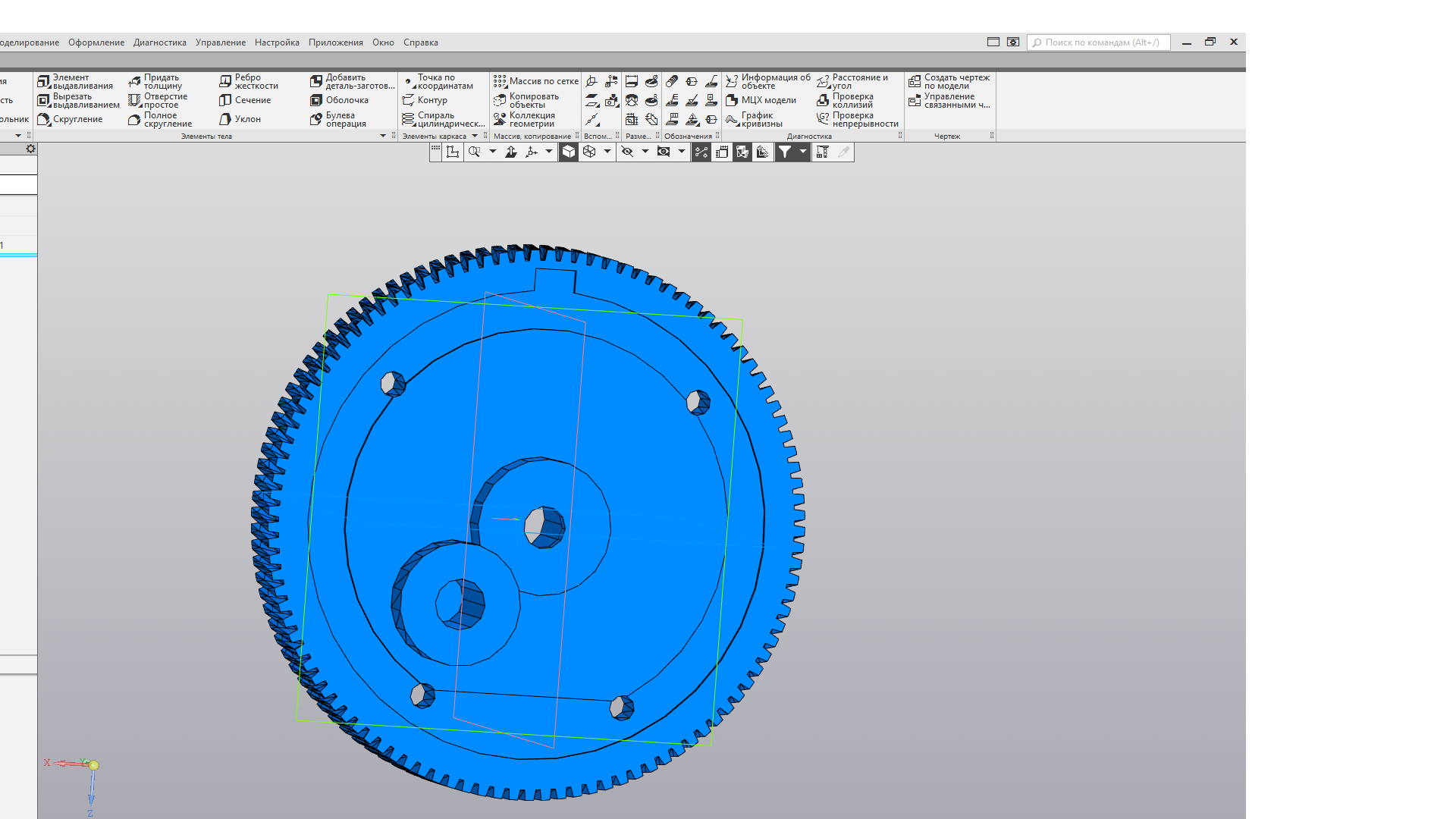
Task: Select the Отверстие простое hole tool
Action: (x=158, y=100)
